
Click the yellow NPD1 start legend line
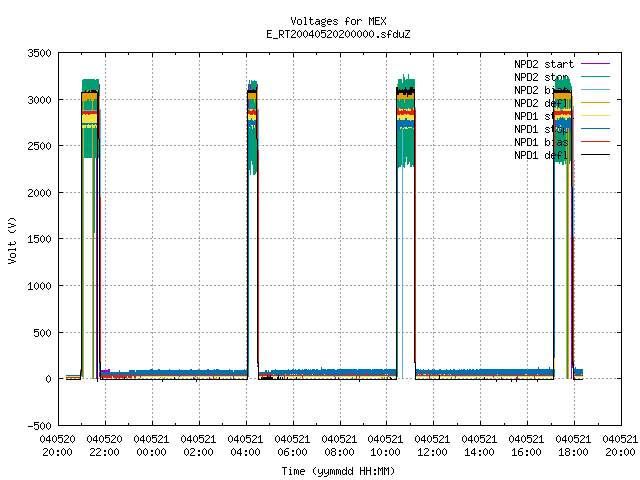click(x=595, y=116)
